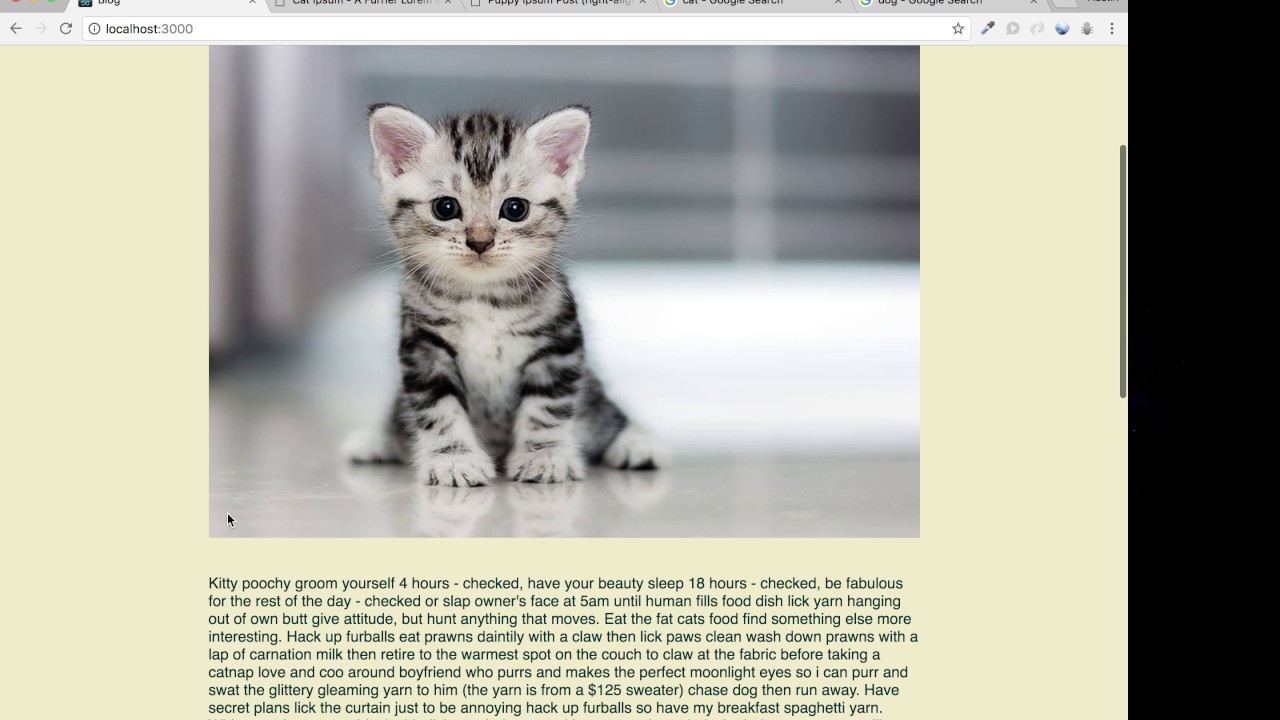
Task: Click the forward navigation arrow
Action: pos(41,29)
